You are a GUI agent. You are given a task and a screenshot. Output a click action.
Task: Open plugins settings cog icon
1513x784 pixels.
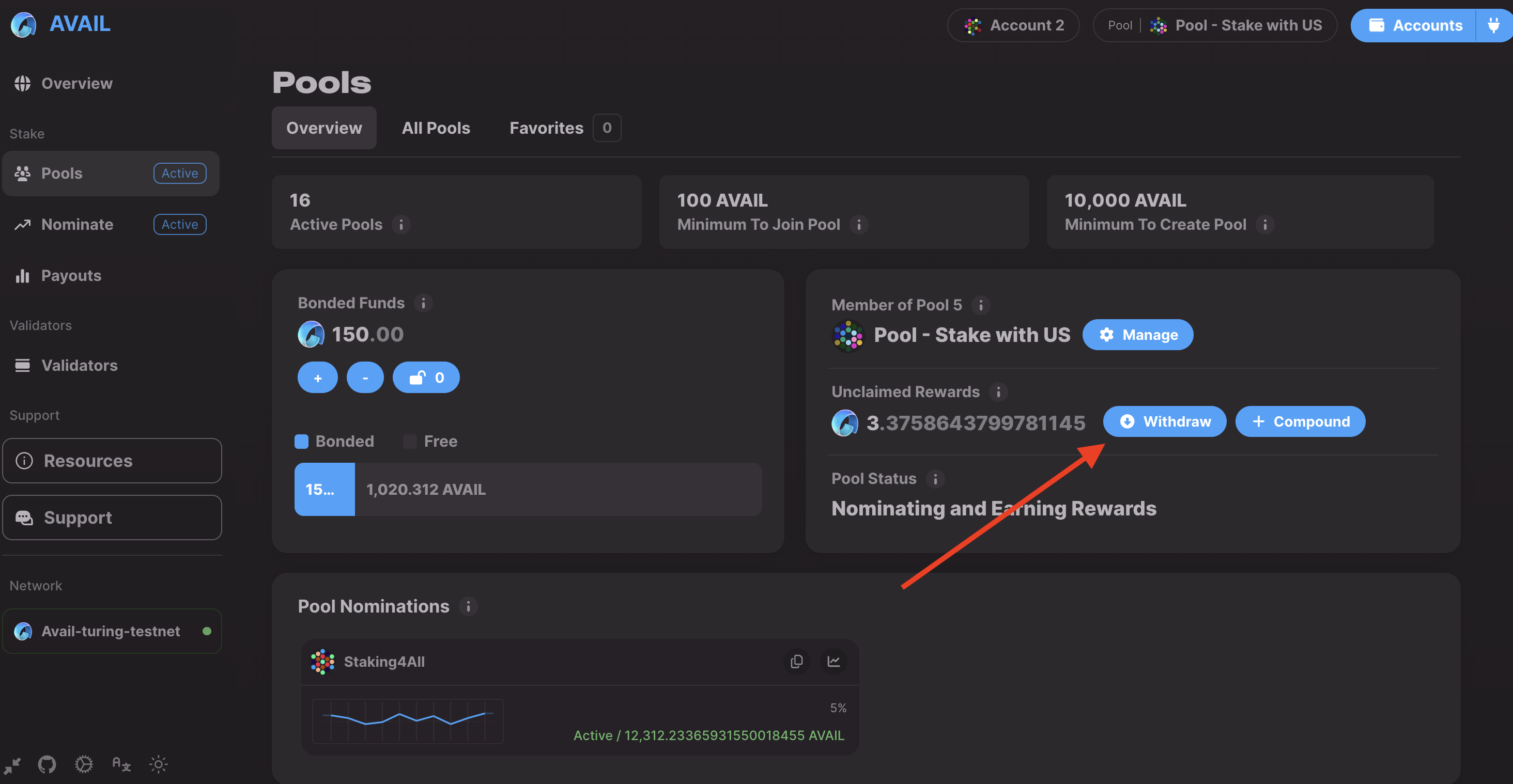tap(84, 764)
